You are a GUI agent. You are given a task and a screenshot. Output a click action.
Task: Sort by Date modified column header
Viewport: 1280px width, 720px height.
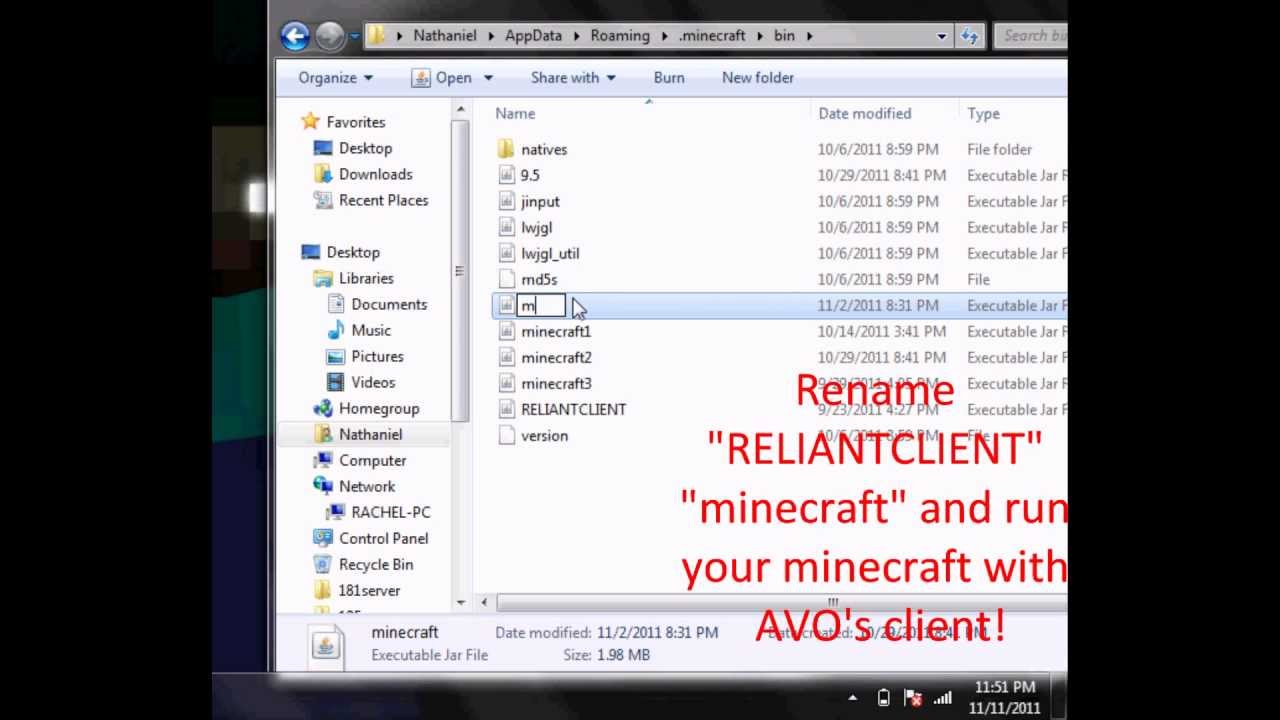[x=865, y=113]
